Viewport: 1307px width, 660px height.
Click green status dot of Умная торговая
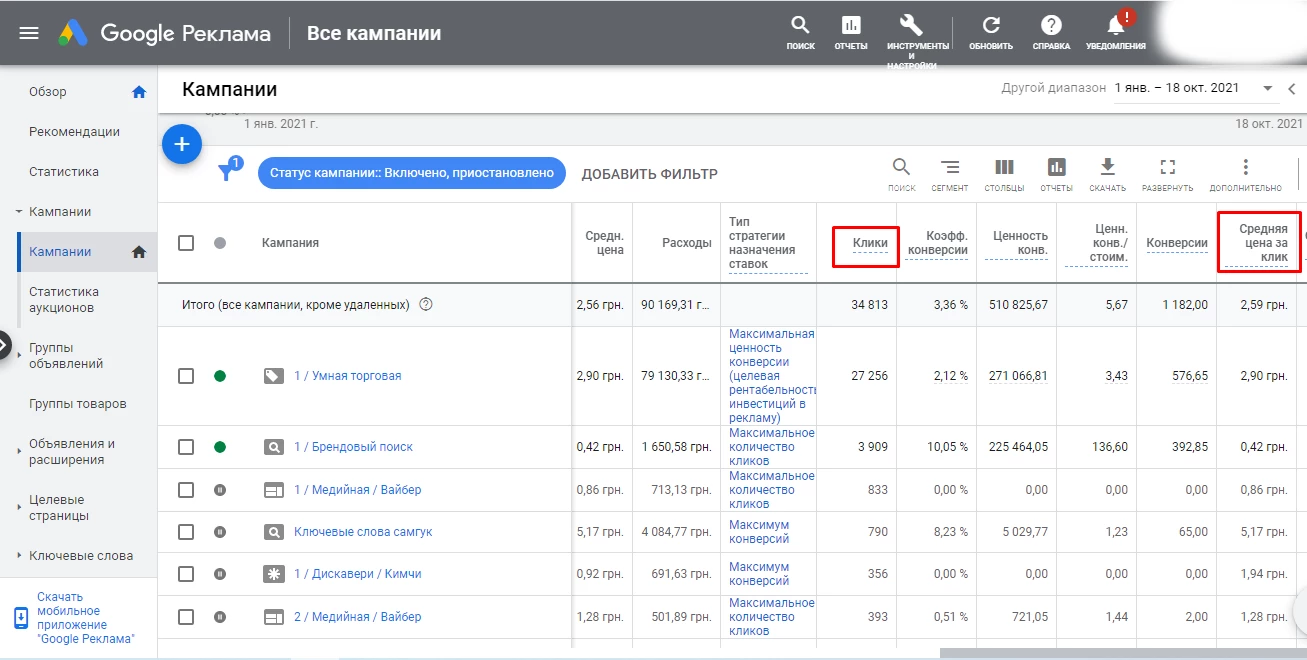(x=220, y=376)
